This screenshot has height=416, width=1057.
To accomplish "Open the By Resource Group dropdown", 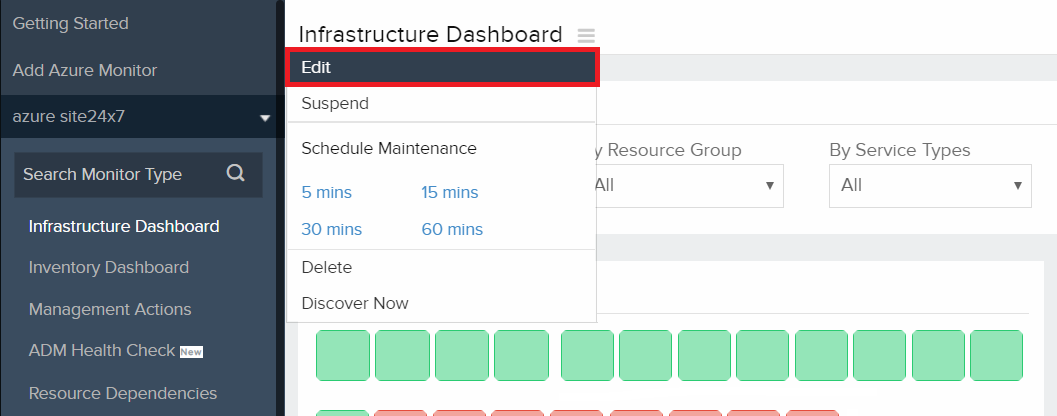I will pos(685,185).
